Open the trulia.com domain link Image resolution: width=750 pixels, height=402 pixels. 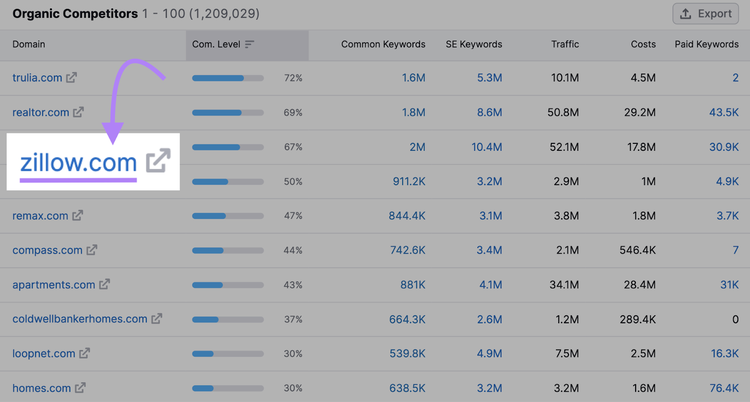[x=37, y=78]
